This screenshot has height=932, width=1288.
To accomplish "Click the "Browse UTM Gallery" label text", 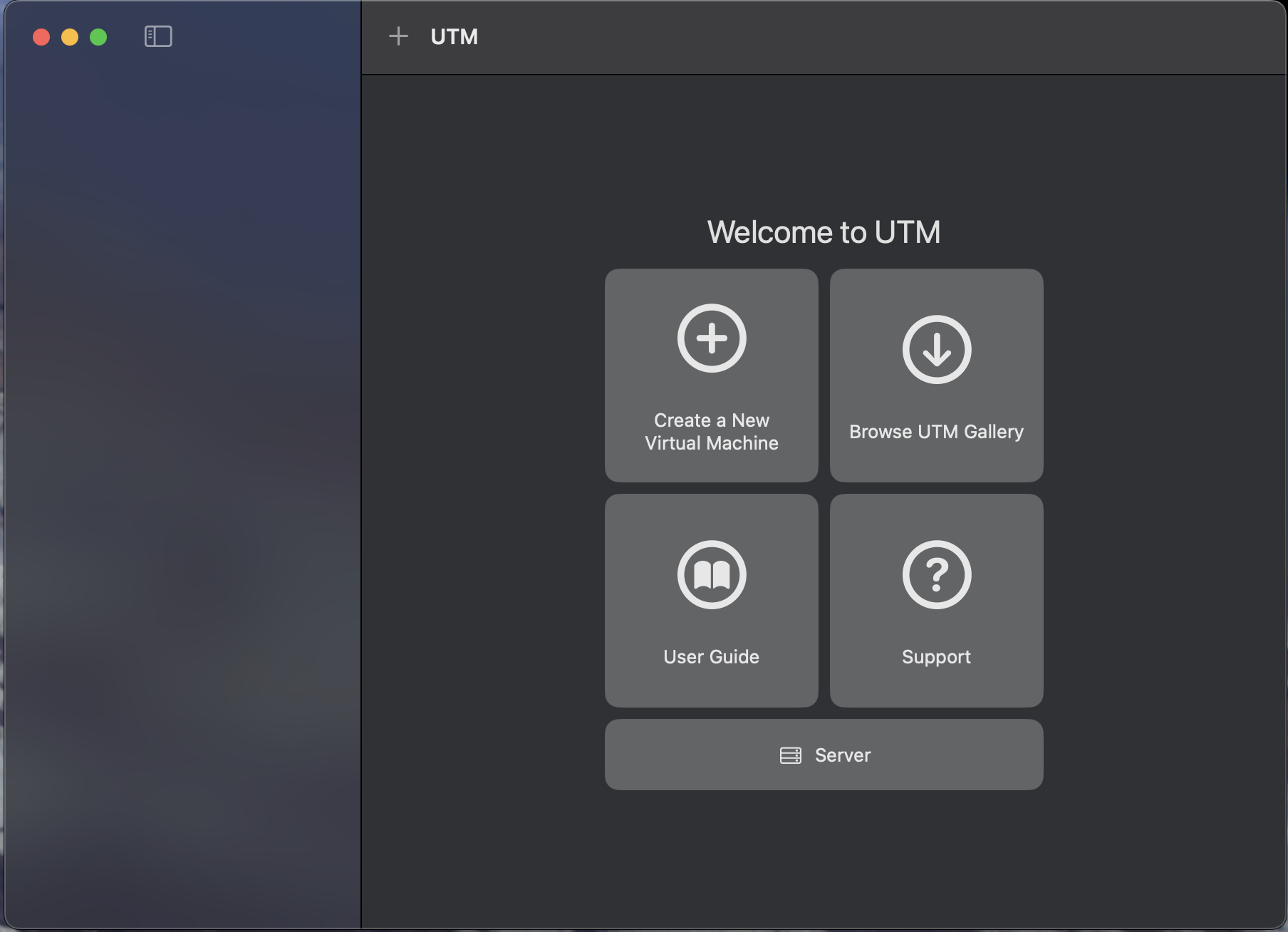I will [x=935, y=430].
